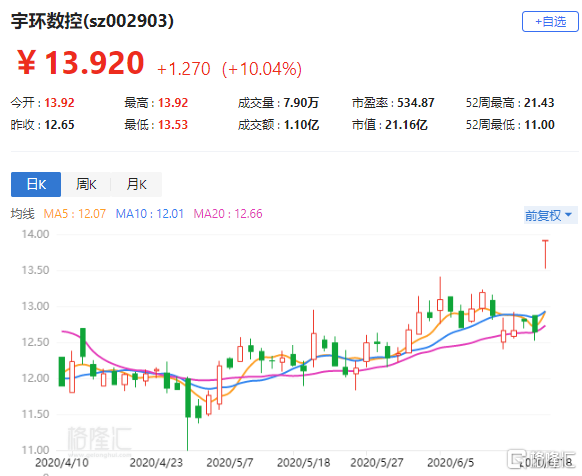Select the 日K daily chart tab
The height and width of the screenshot is (476, 582).
point(36,184)
